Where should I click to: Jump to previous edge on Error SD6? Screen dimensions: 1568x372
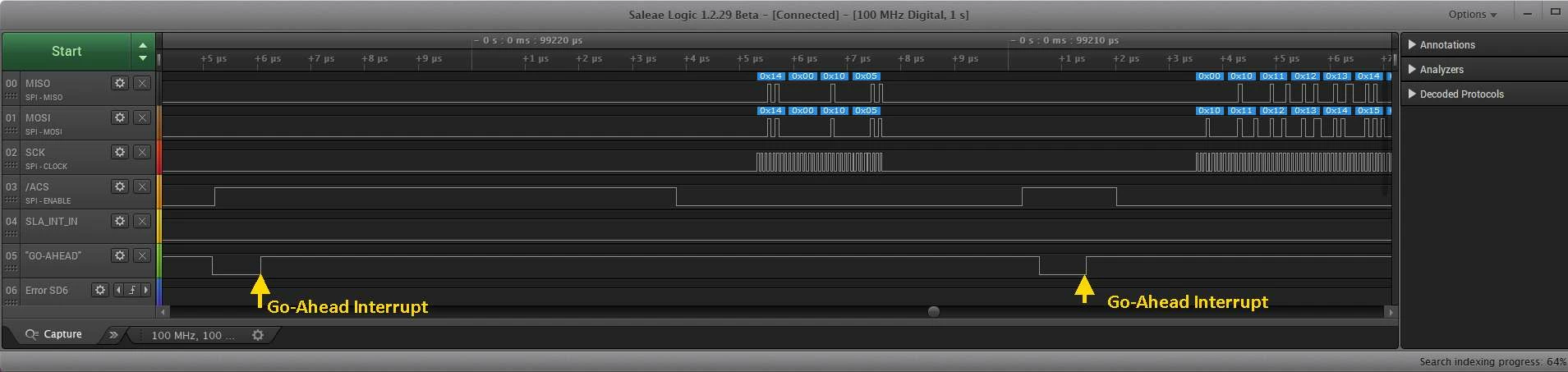(118, 290)
